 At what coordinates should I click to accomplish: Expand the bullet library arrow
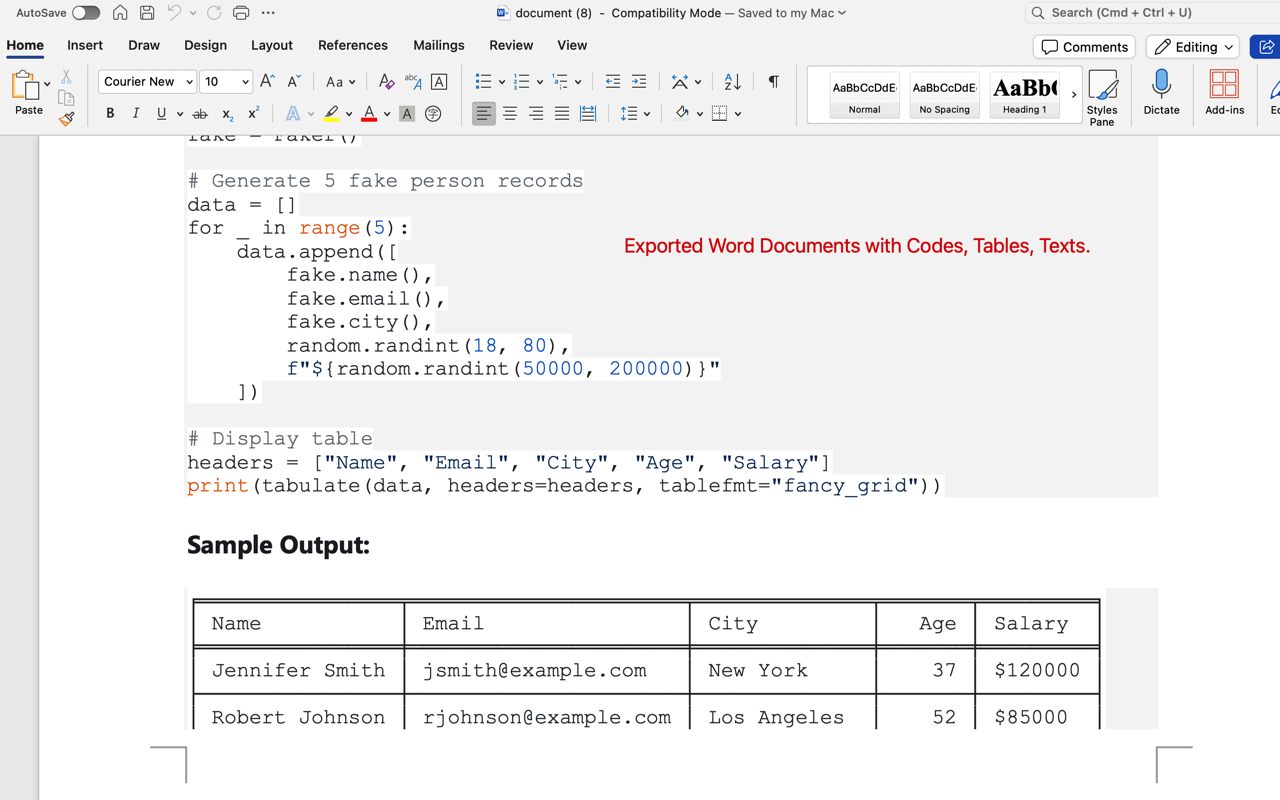coord(501,82)
